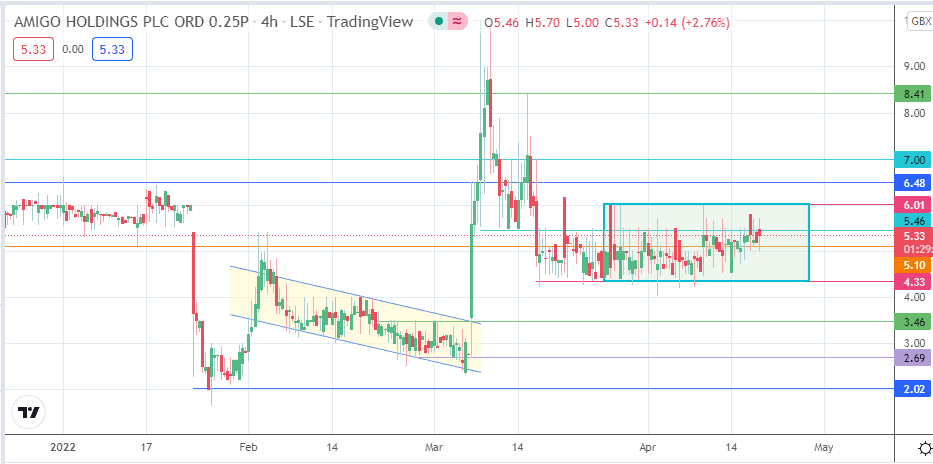This screenshot has height=464, width=933.
Task: Click the TradingView logo icon
Action: 29,412
